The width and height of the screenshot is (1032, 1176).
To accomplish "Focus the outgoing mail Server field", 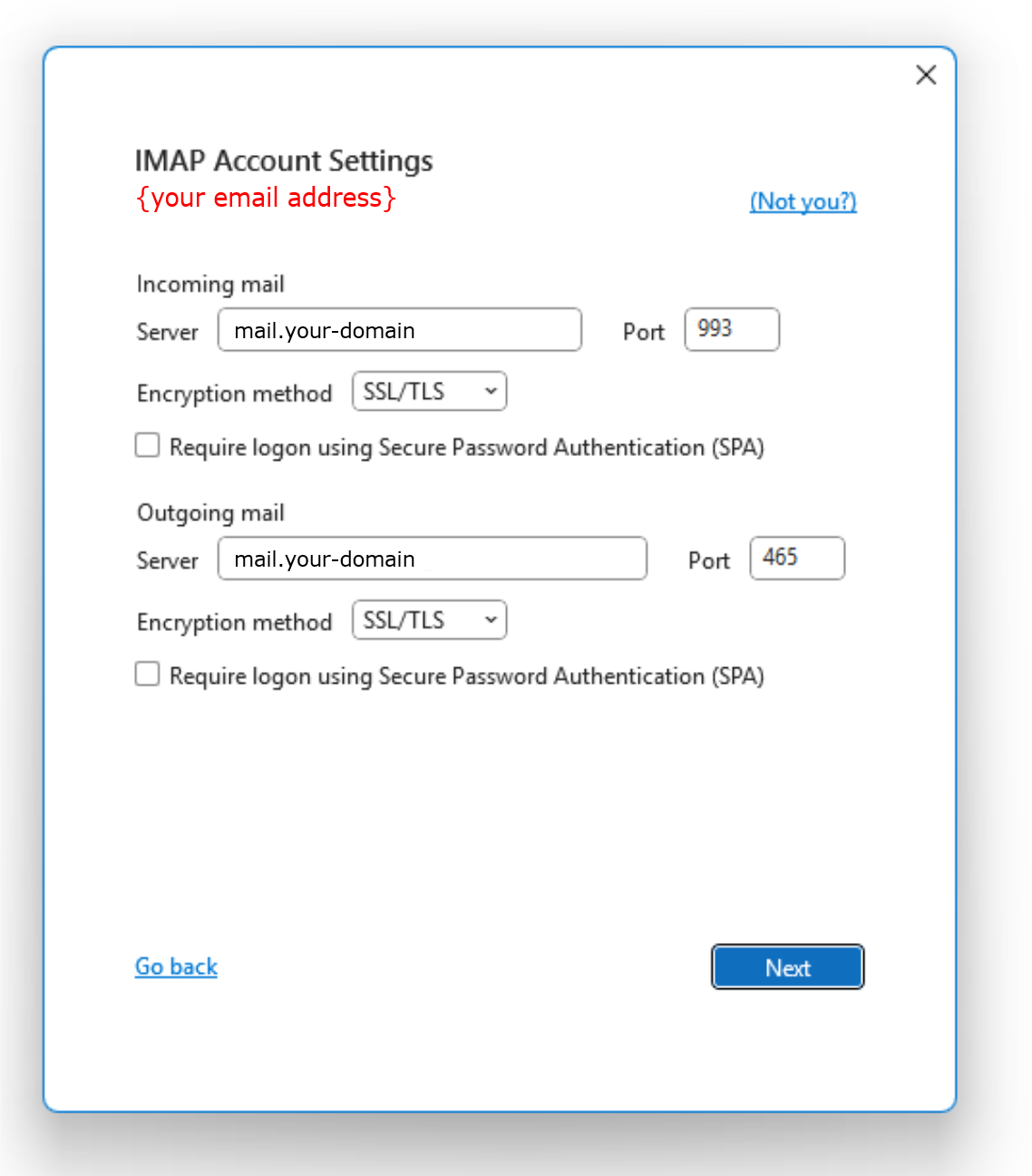I will point(432,559).
